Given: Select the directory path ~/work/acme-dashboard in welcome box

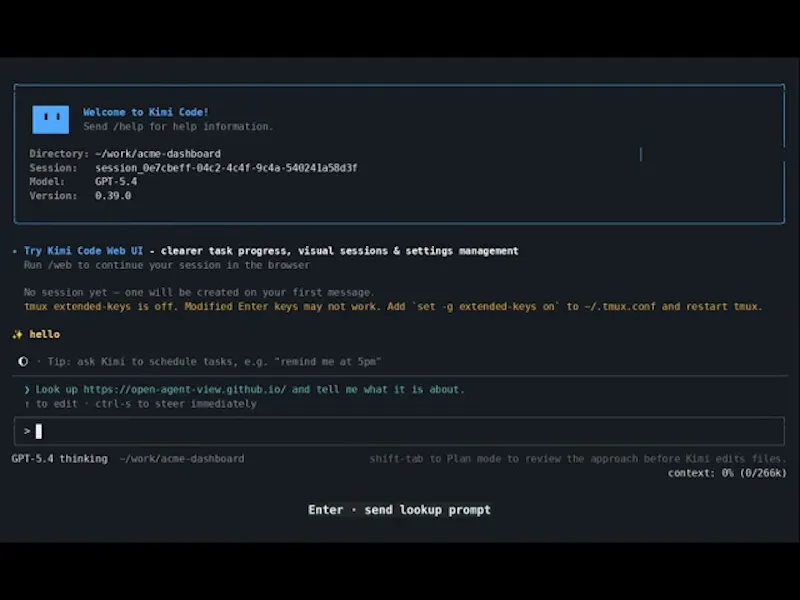Looking at the screenshot, I should coord(158,154).
